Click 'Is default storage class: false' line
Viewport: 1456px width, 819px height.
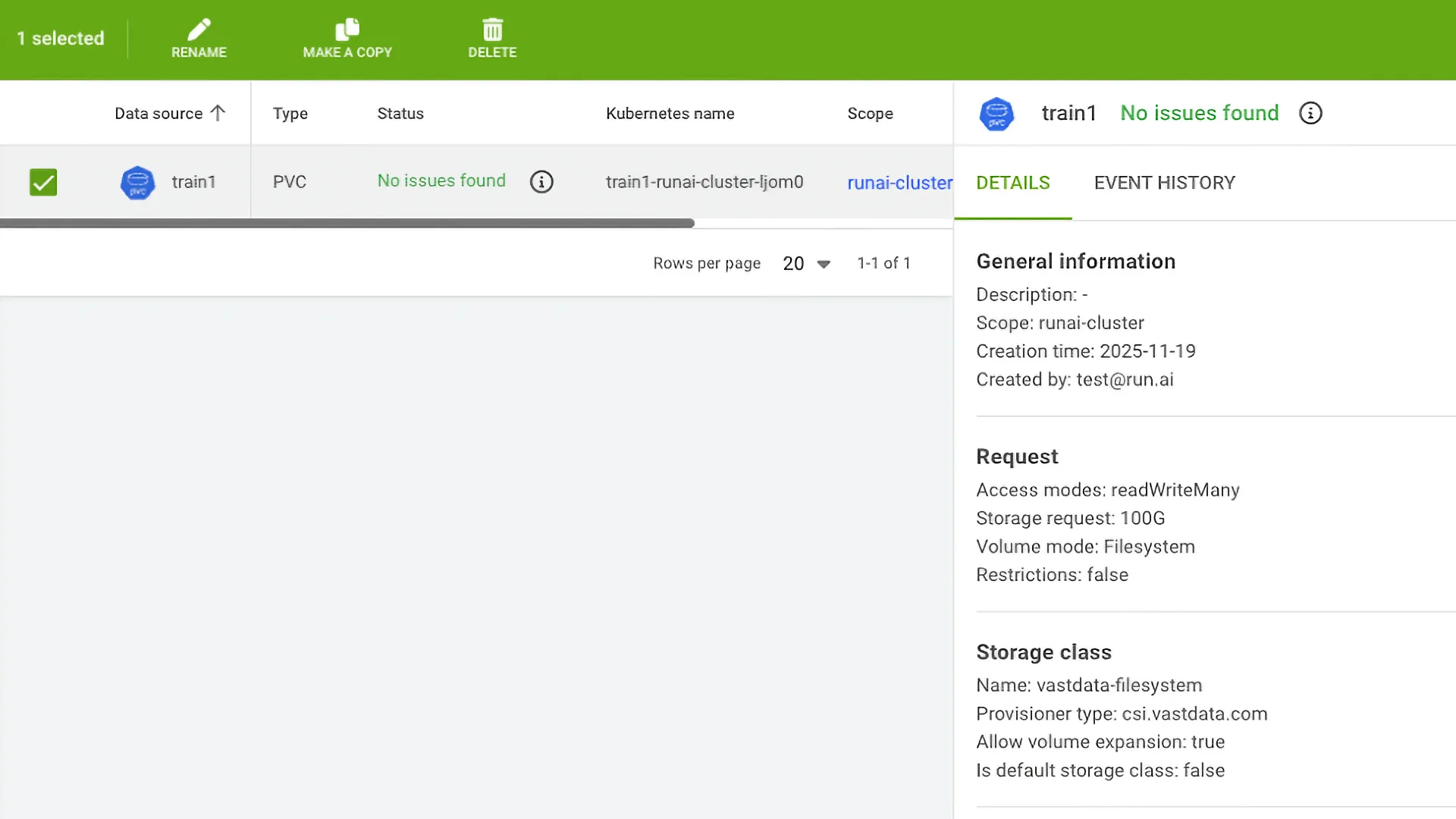click(1100, 770)
